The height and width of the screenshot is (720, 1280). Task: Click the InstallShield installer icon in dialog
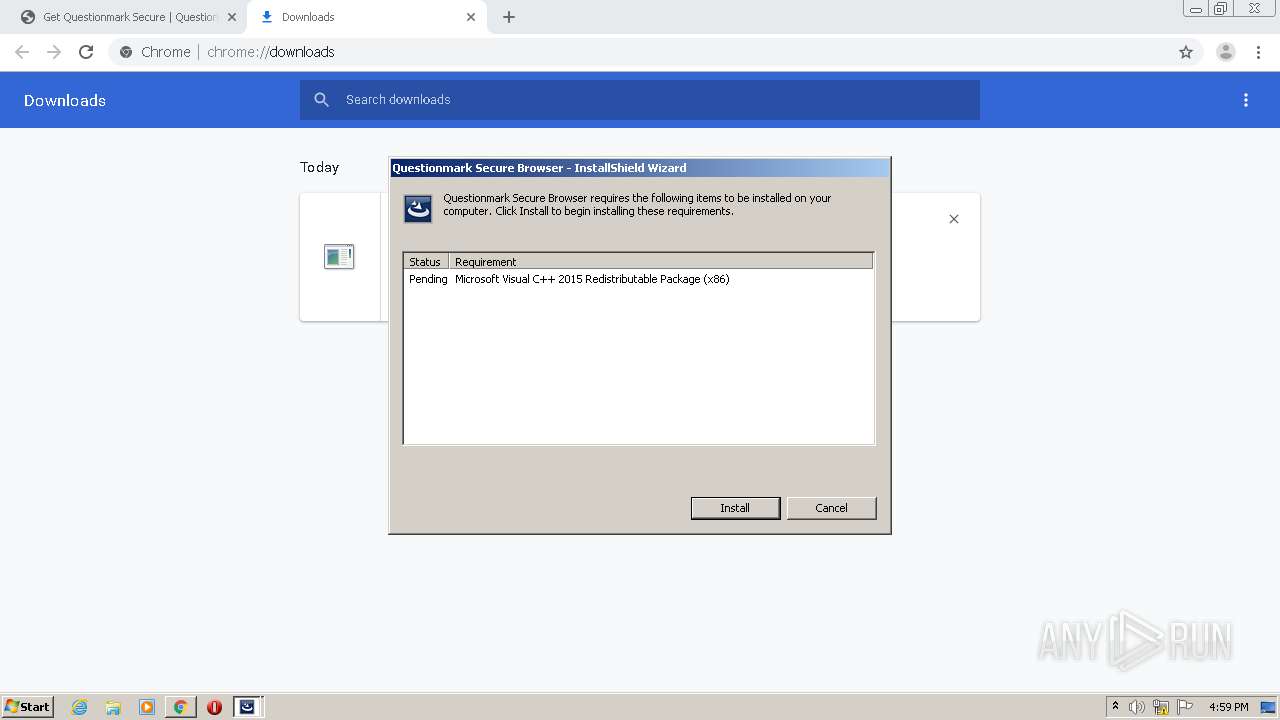tap(418, 208)
